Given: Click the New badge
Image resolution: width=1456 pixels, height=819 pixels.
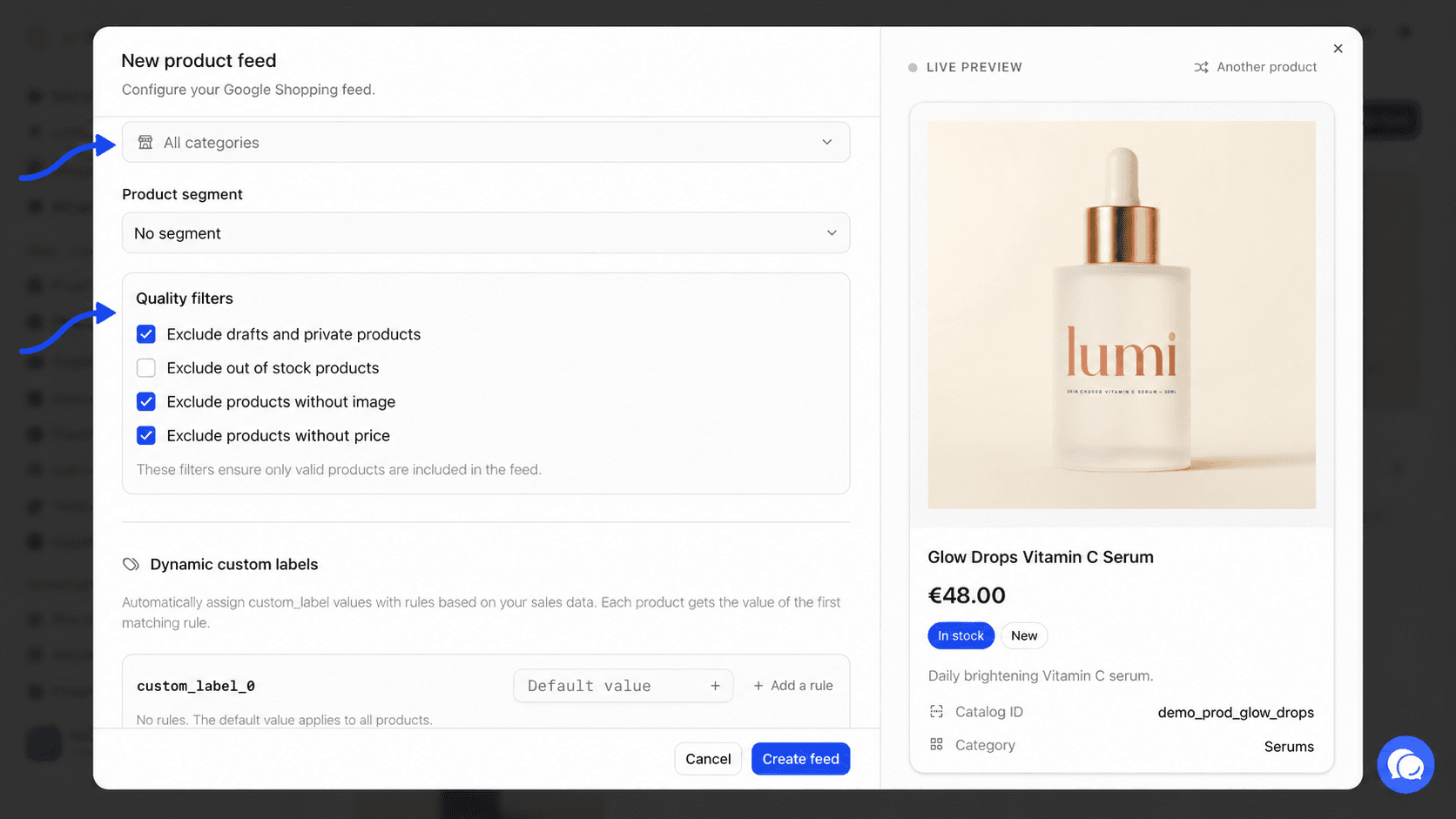Looking at the screenshot, I should 1024,636.
